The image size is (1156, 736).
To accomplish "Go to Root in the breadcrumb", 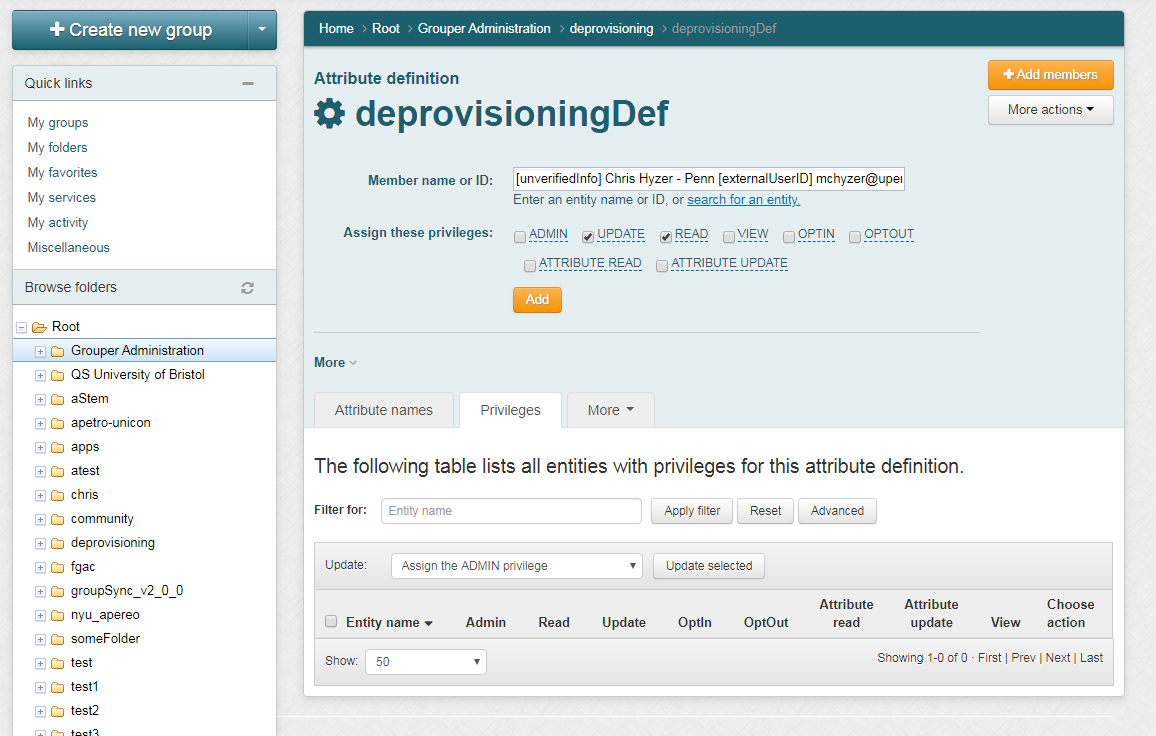I will pyautogui.click(x=386, y=29).
